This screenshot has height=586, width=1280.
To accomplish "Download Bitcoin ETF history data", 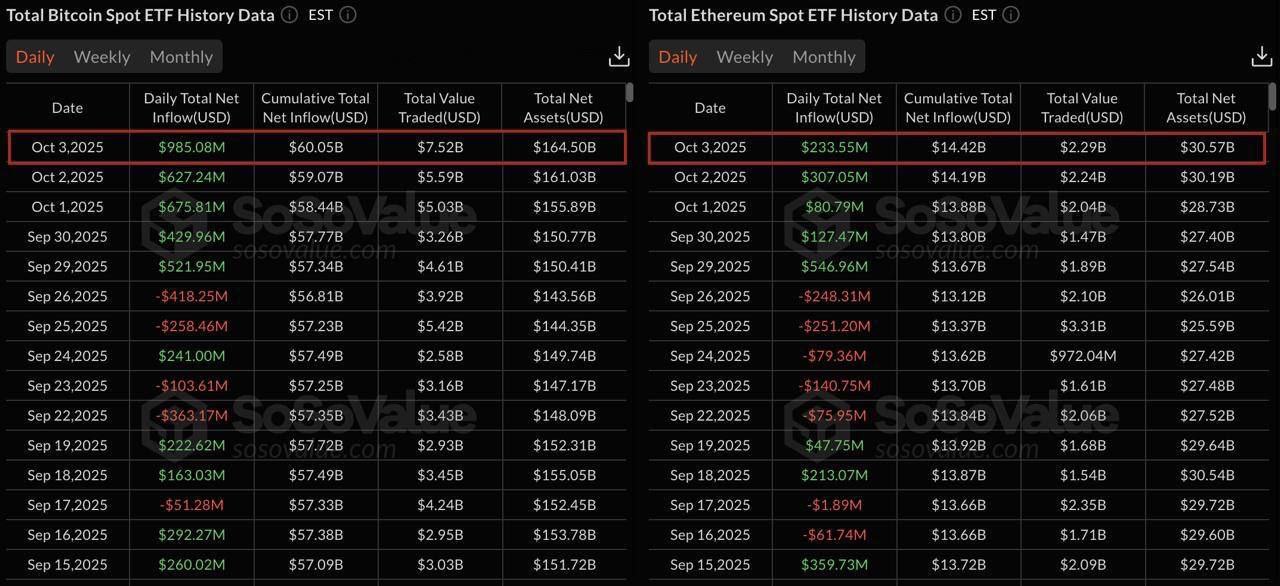I will pyautogui.click(x=619, y=56).
